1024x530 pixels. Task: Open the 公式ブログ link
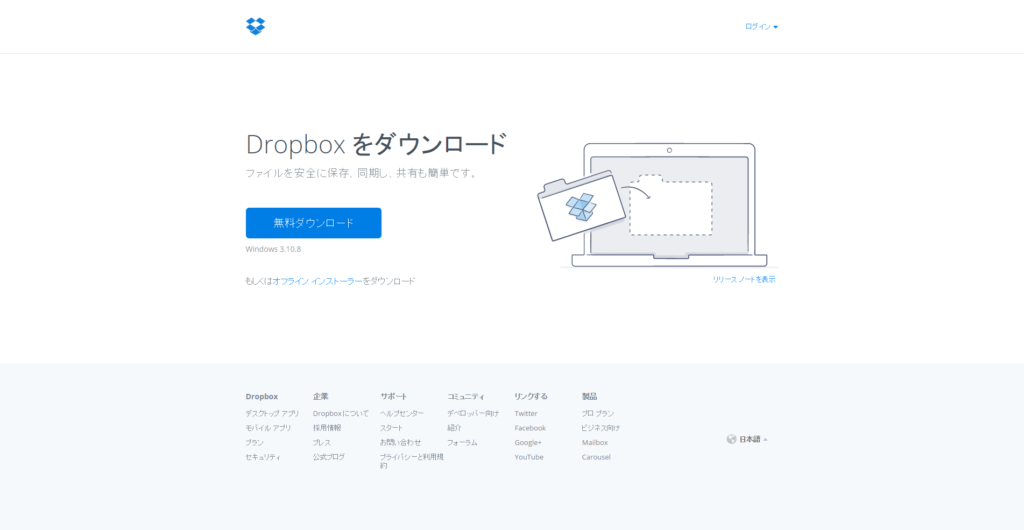(328, 457)
